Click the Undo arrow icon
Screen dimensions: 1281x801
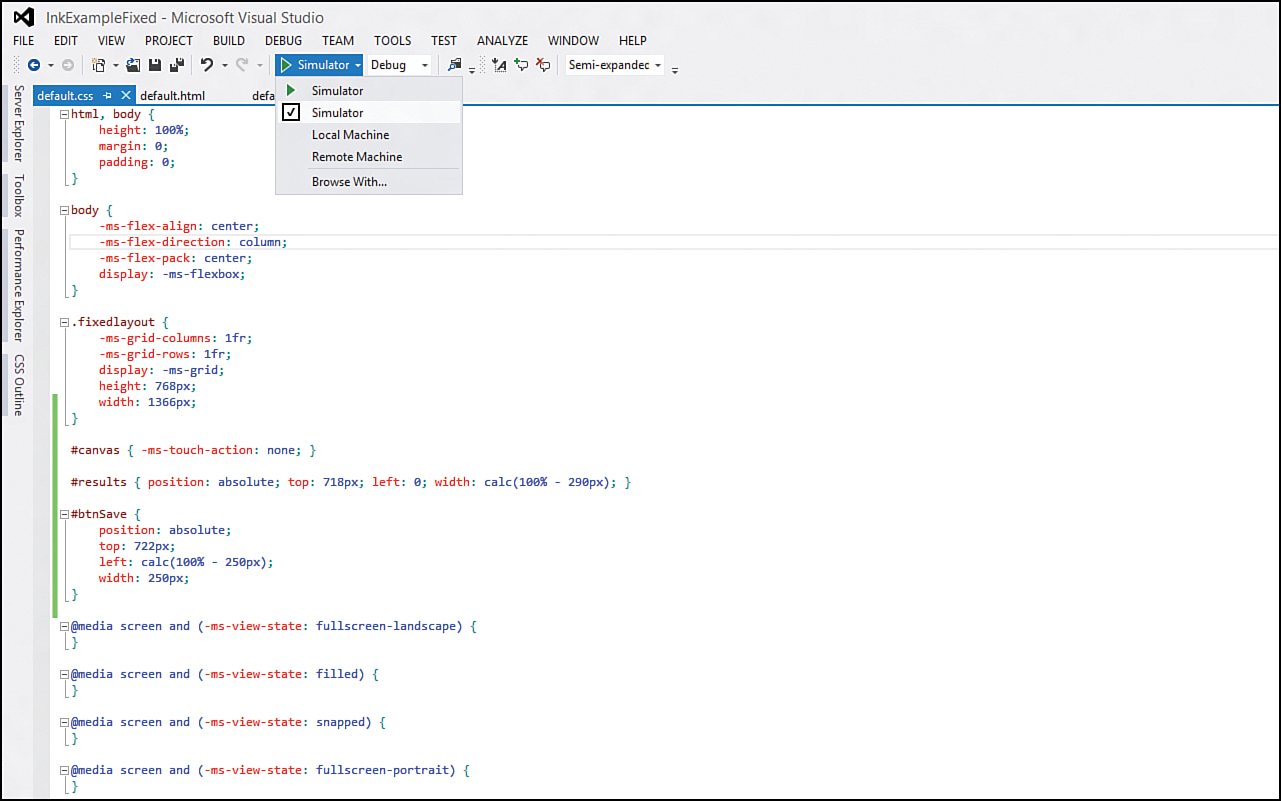(207, 65)
